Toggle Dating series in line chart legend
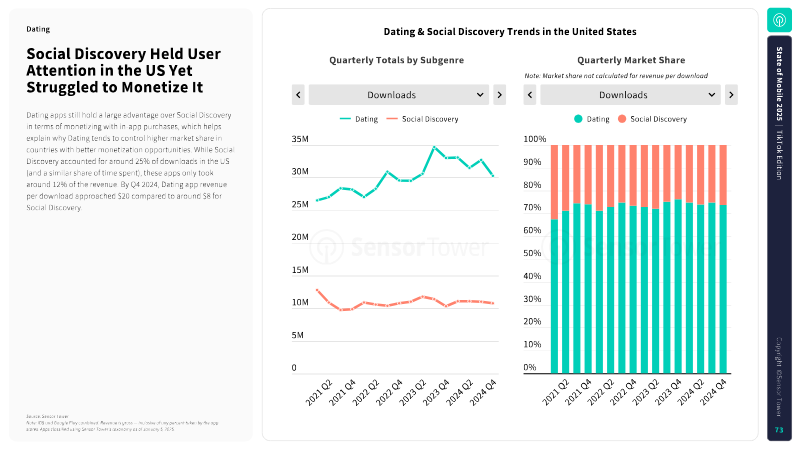800x450 pixels. [x=364, y=119]
